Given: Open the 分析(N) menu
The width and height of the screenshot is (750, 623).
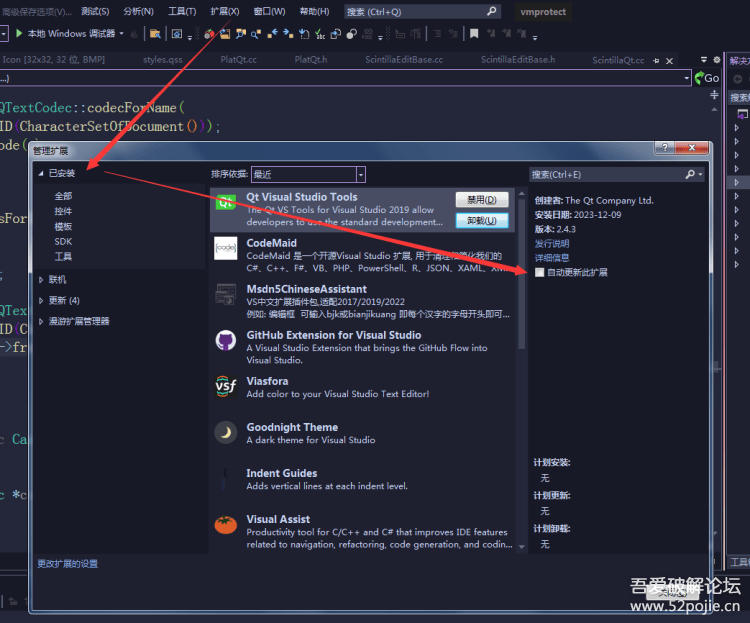Looking at the screenshot, I should tap(138, 11).
